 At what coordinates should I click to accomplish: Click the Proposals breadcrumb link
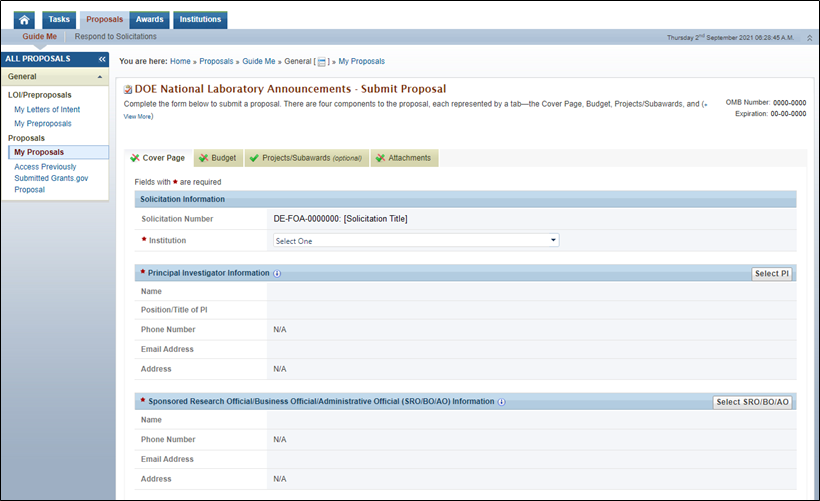pyautogui.click(x=216, y=61)
